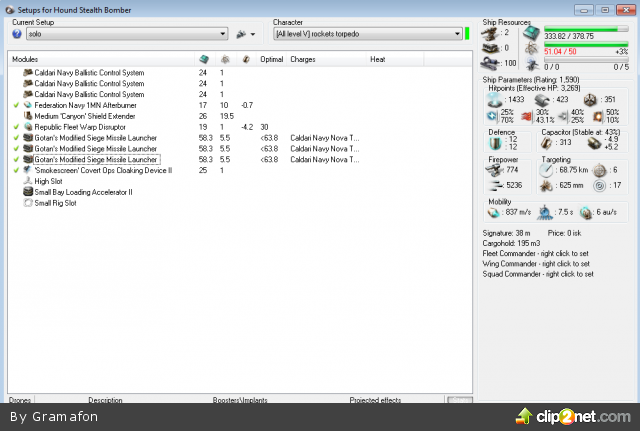Viewport: 640px width, 431px height.
Task: Click the CPU chip icon beside 333.82 / 378.75
Action: tap(532, 33)
